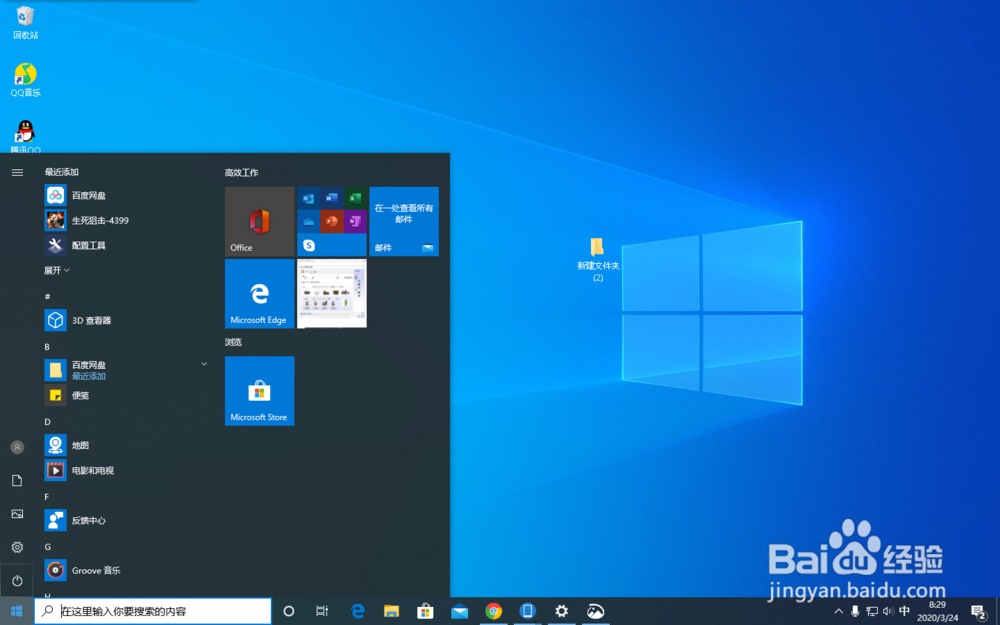Click the # letter group header

pyautogui.click(x=47, y=297)
